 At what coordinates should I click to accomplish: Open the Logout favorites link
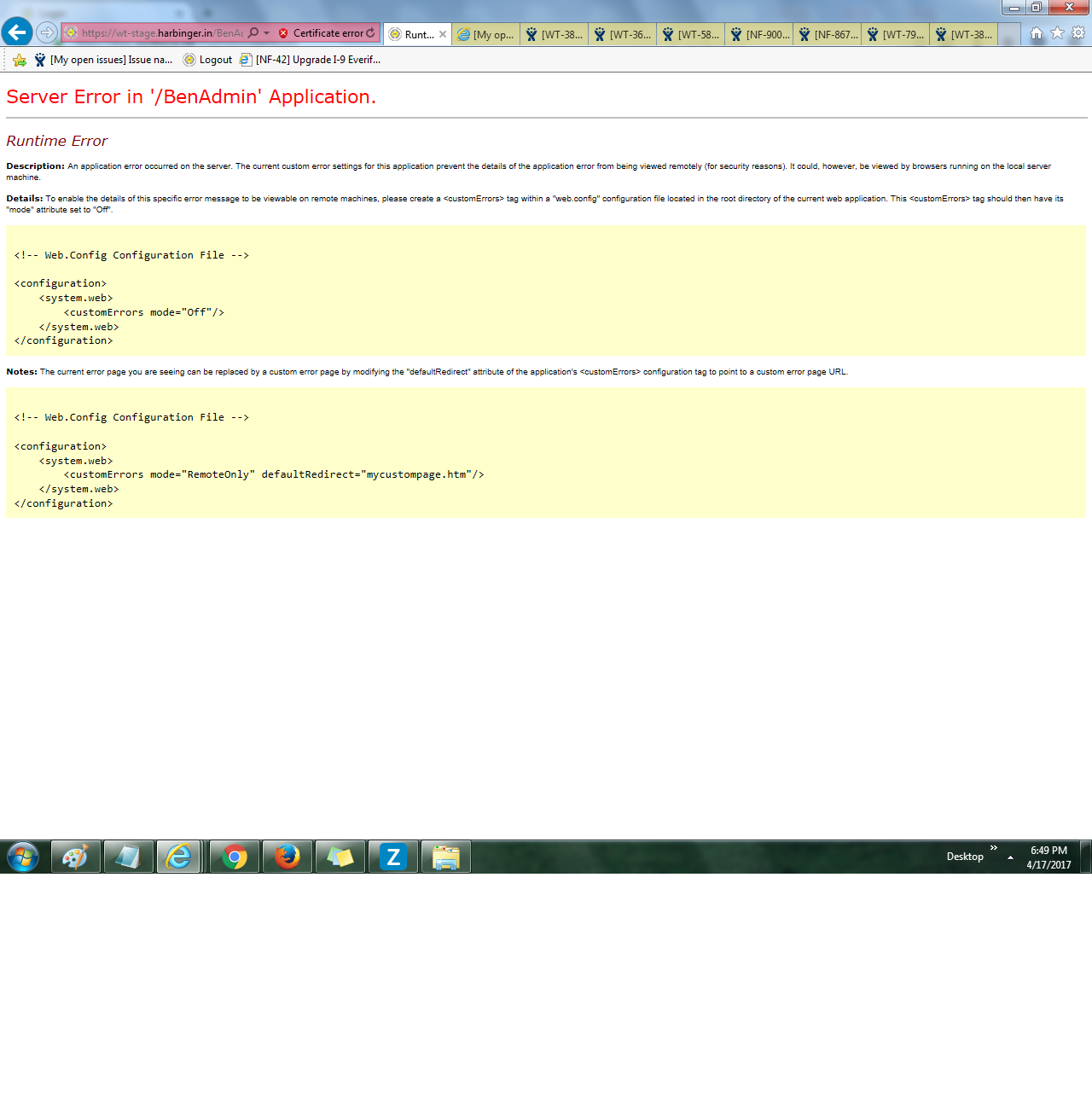tap(207, 60)
